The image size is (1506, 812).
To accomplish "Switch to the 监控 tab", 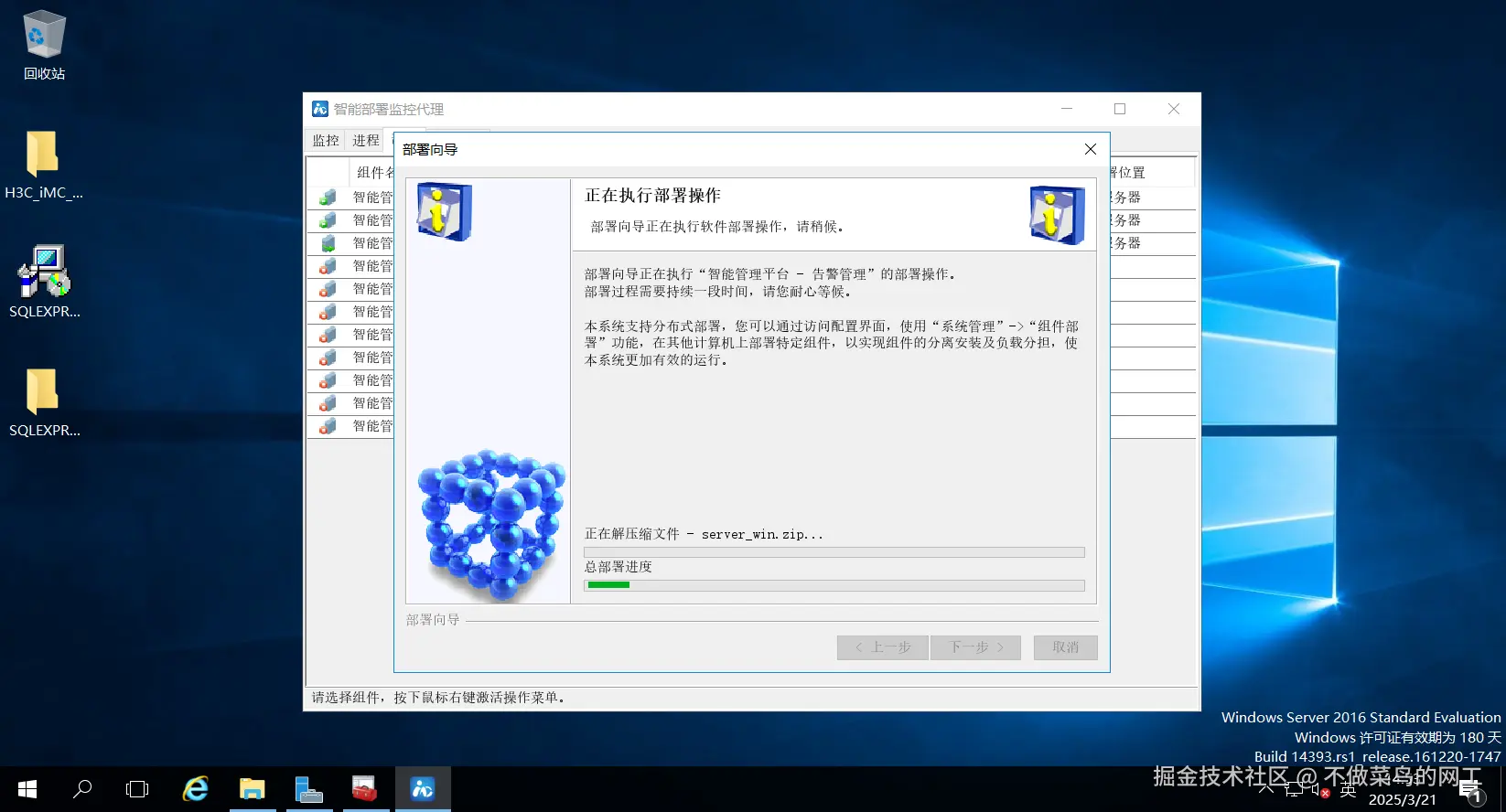I will [326, 141].
